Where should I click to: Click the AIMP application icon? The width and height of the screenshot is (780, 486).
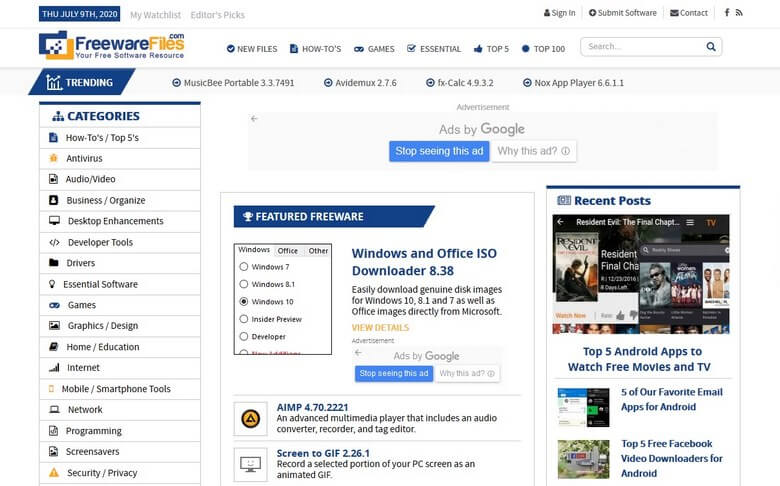pyautogui.click(x=250, y=418)
